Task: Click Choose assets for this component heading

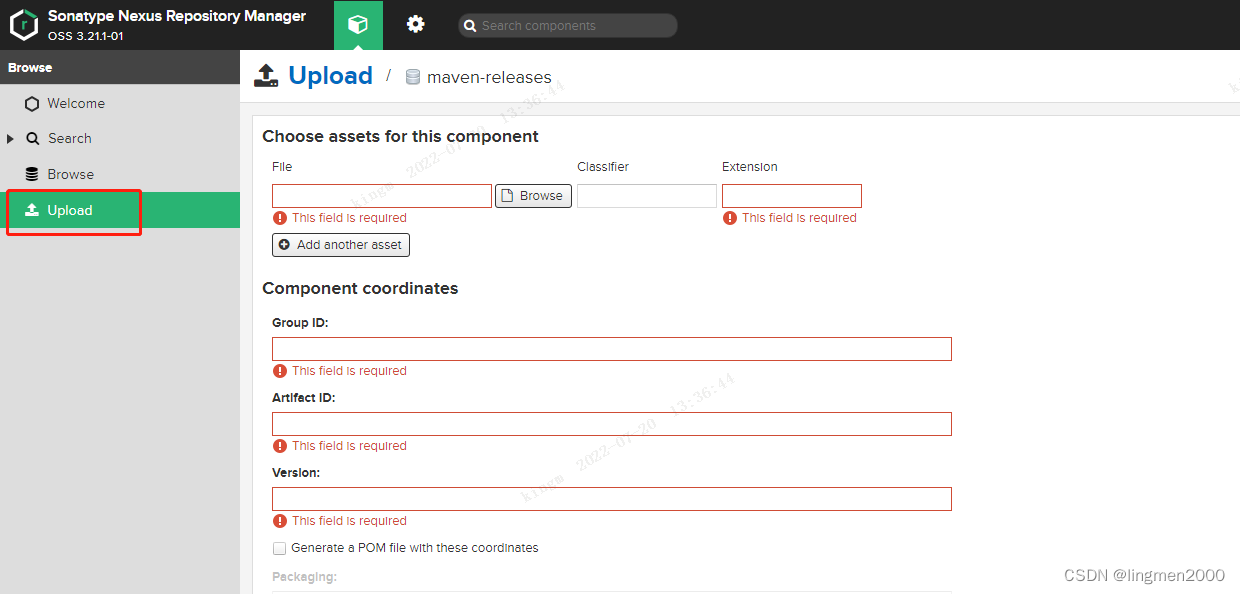Action: pyautogui.click(x=400, y=137)
